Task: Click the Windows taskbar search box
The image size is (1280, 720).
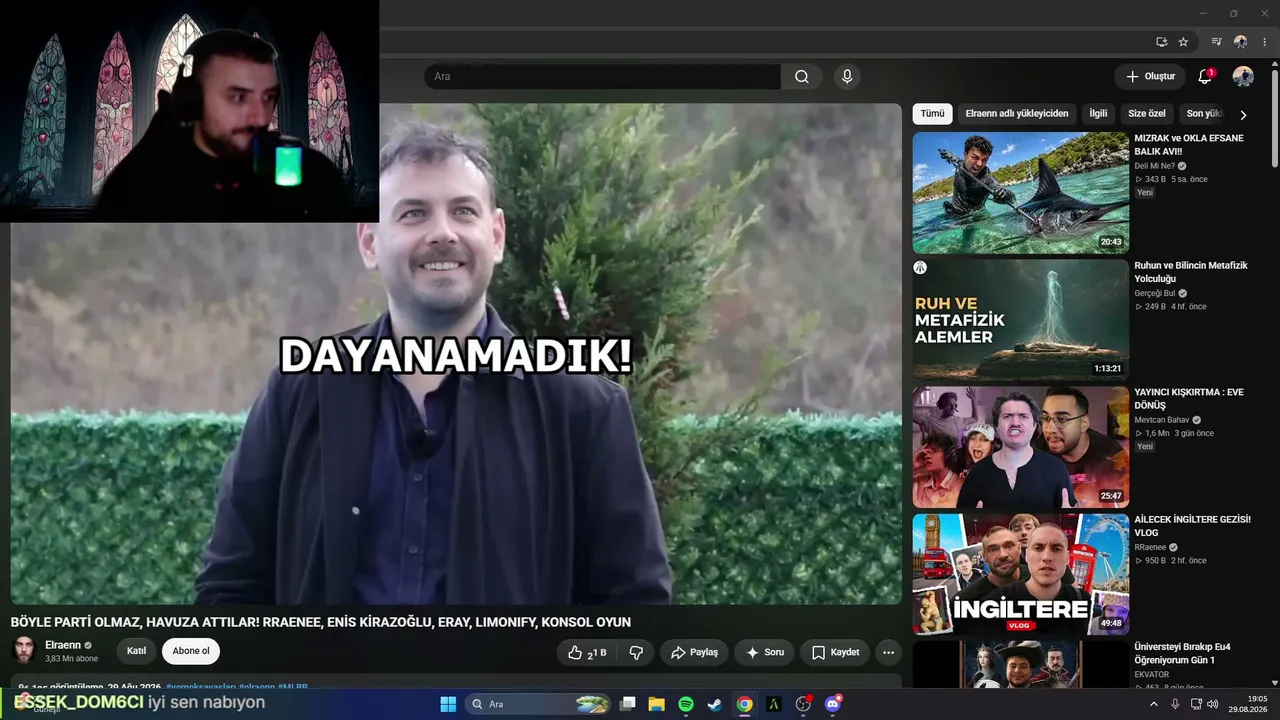Action: coord(539,704)
